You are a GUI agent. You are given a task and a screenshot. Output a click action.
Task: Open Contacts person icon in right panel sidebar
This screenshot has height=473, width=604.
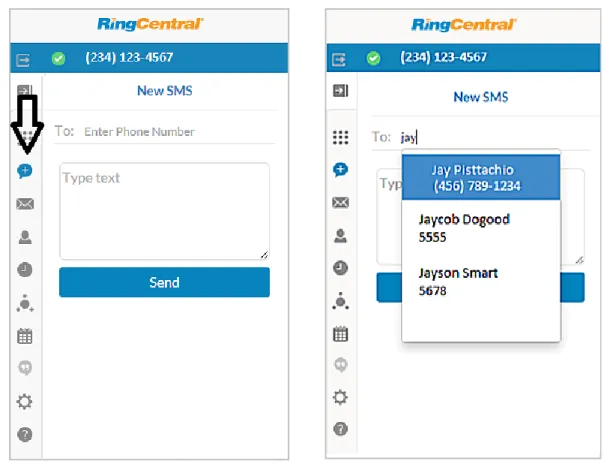pos(340,235)
